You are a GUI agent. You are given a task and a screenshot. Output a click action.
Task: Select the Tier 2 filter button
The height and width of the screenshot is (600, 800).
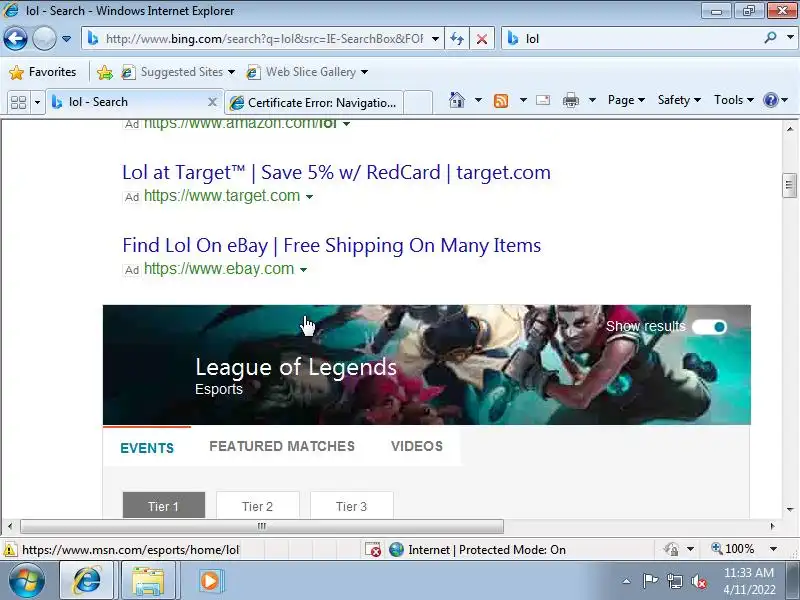258,506
